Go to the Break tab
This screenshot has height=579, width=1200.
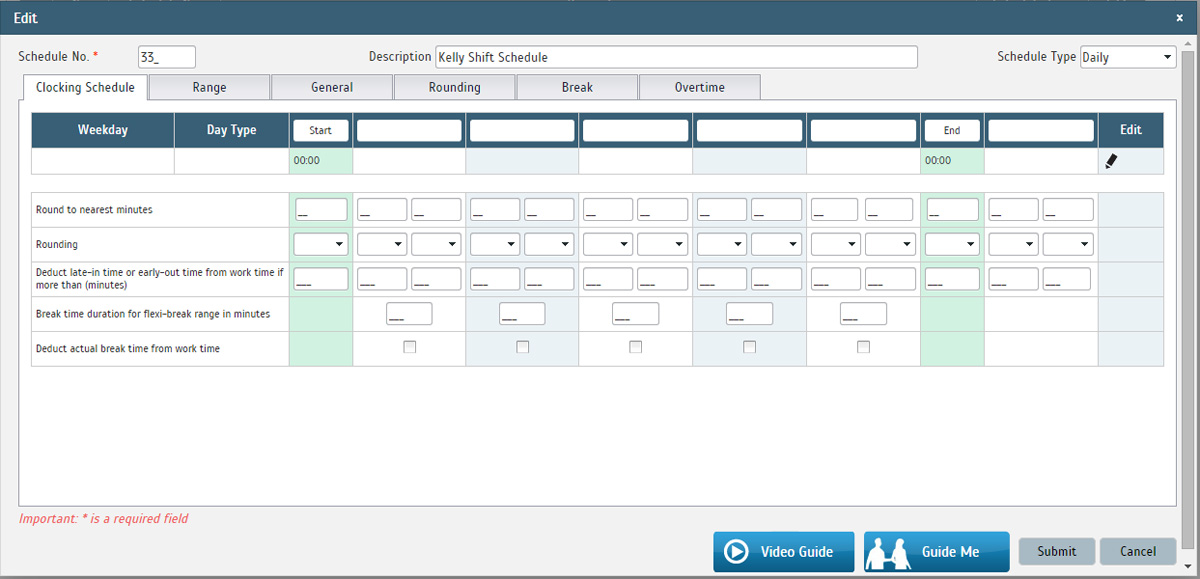(577, 88)
